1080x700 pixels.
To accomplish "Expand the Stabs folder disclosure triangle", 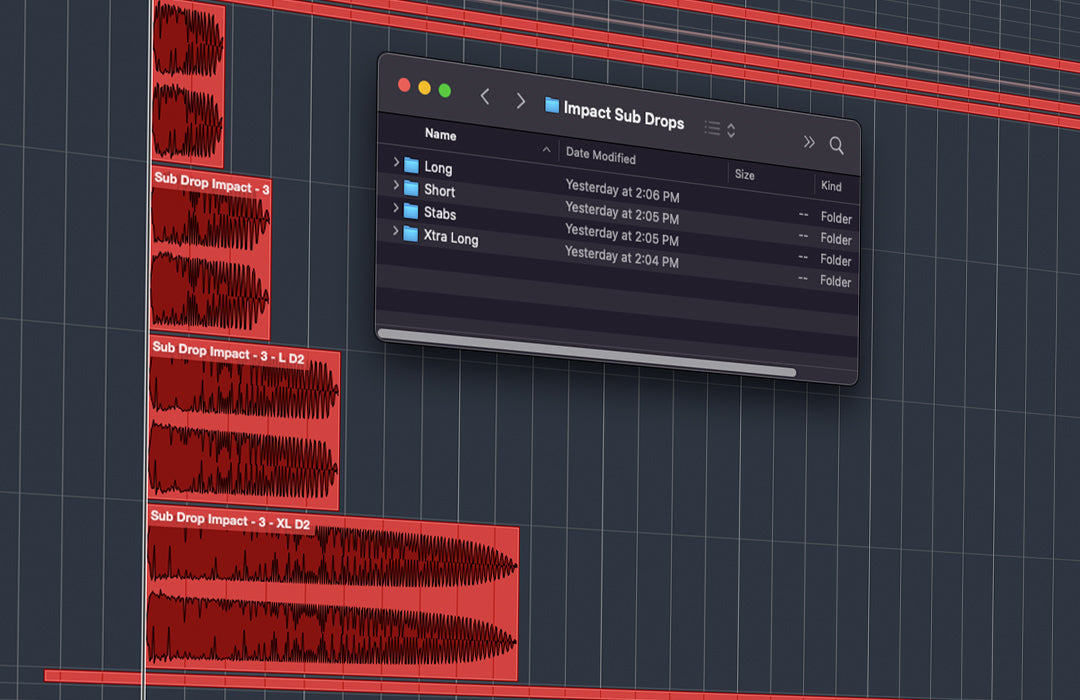I will [x=396, y=208].
